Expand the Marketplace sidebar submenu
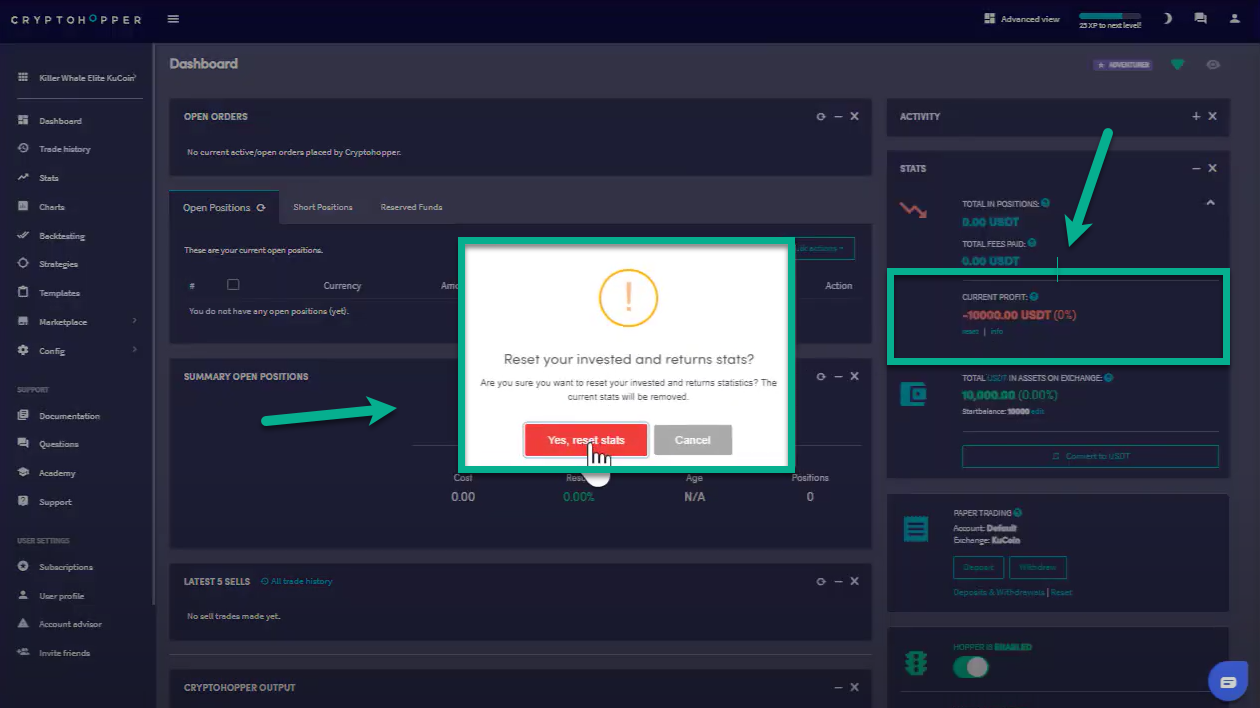 (x=134, y=322)
